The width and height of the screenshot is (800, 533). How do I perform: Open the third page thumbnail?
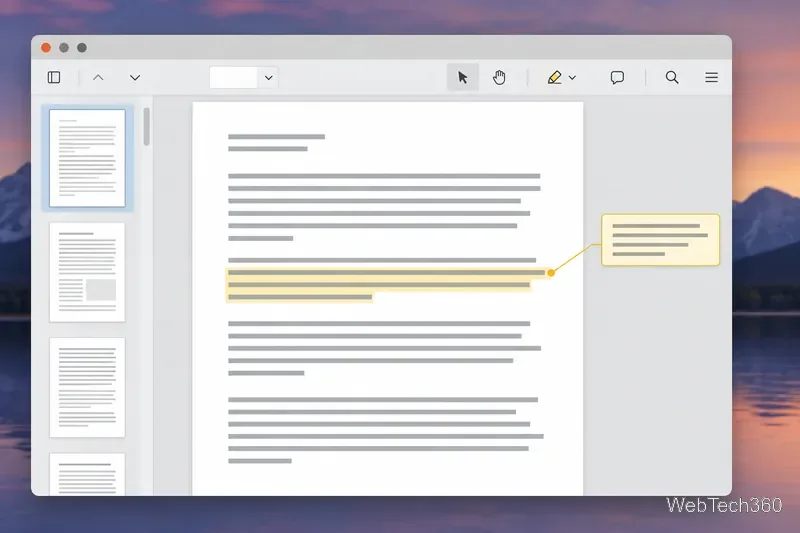[x=87, y=387]
